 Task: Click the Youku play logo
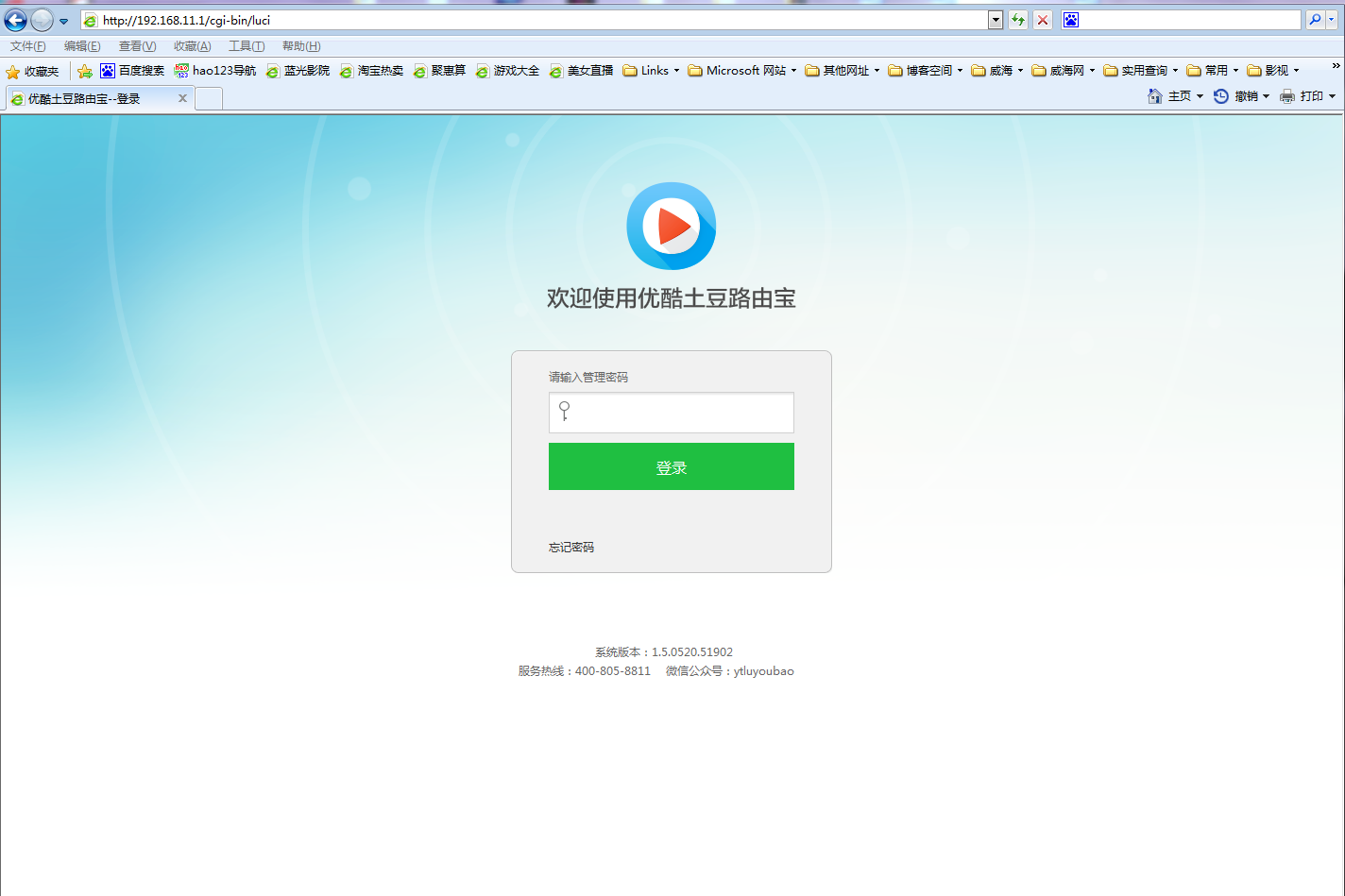pyautogui.click(x=672, y=226)
